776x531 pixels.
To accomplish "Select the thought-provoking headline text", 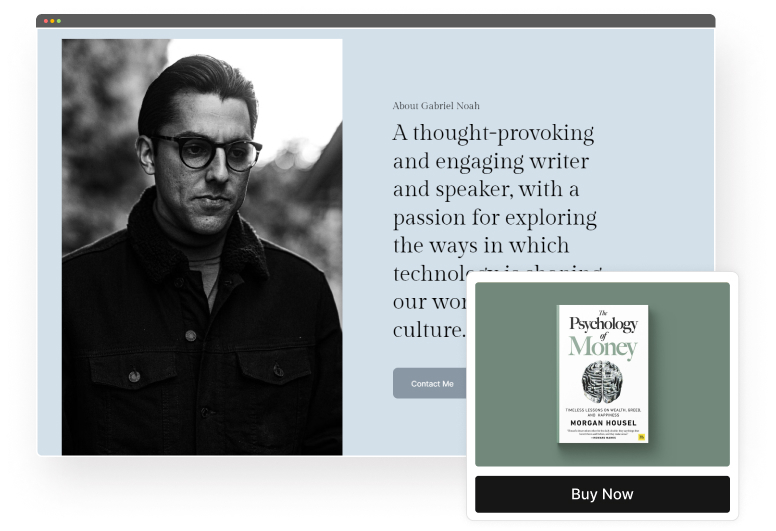I will coord(496,231).
